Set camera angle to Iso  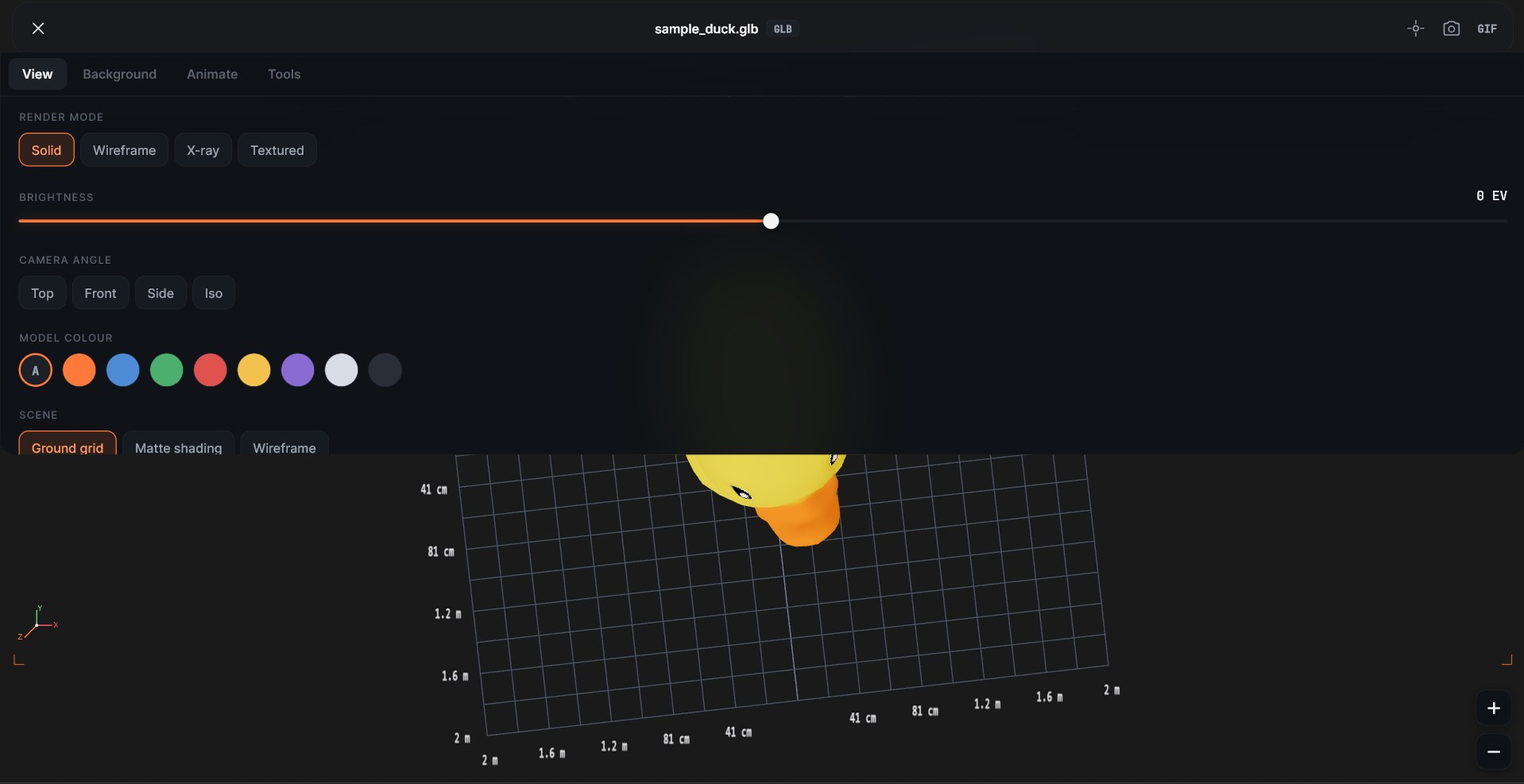tap(214, 293)
